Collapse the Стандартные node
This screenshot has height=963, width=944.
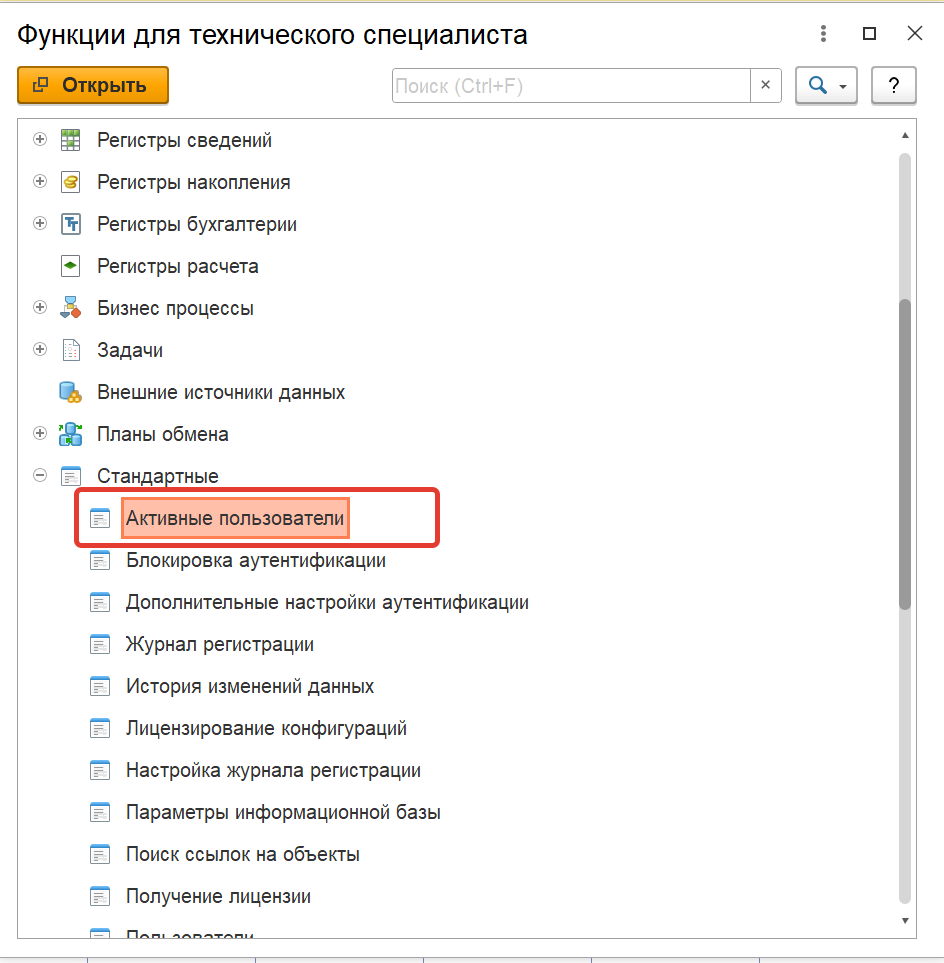coord(40,475)
